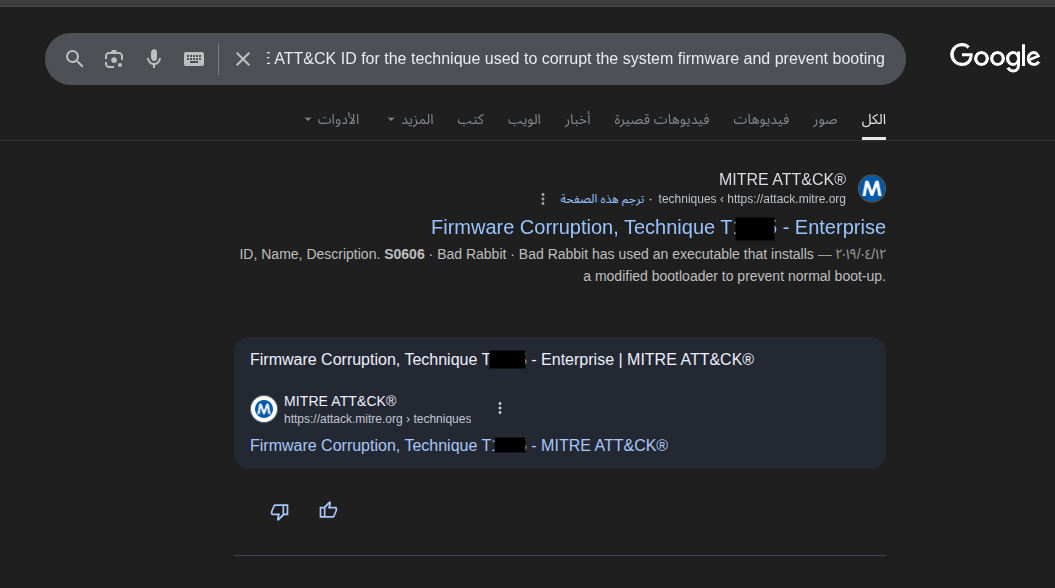
Task: Click the thumbs down feedback icon
Action: (280, 511)
